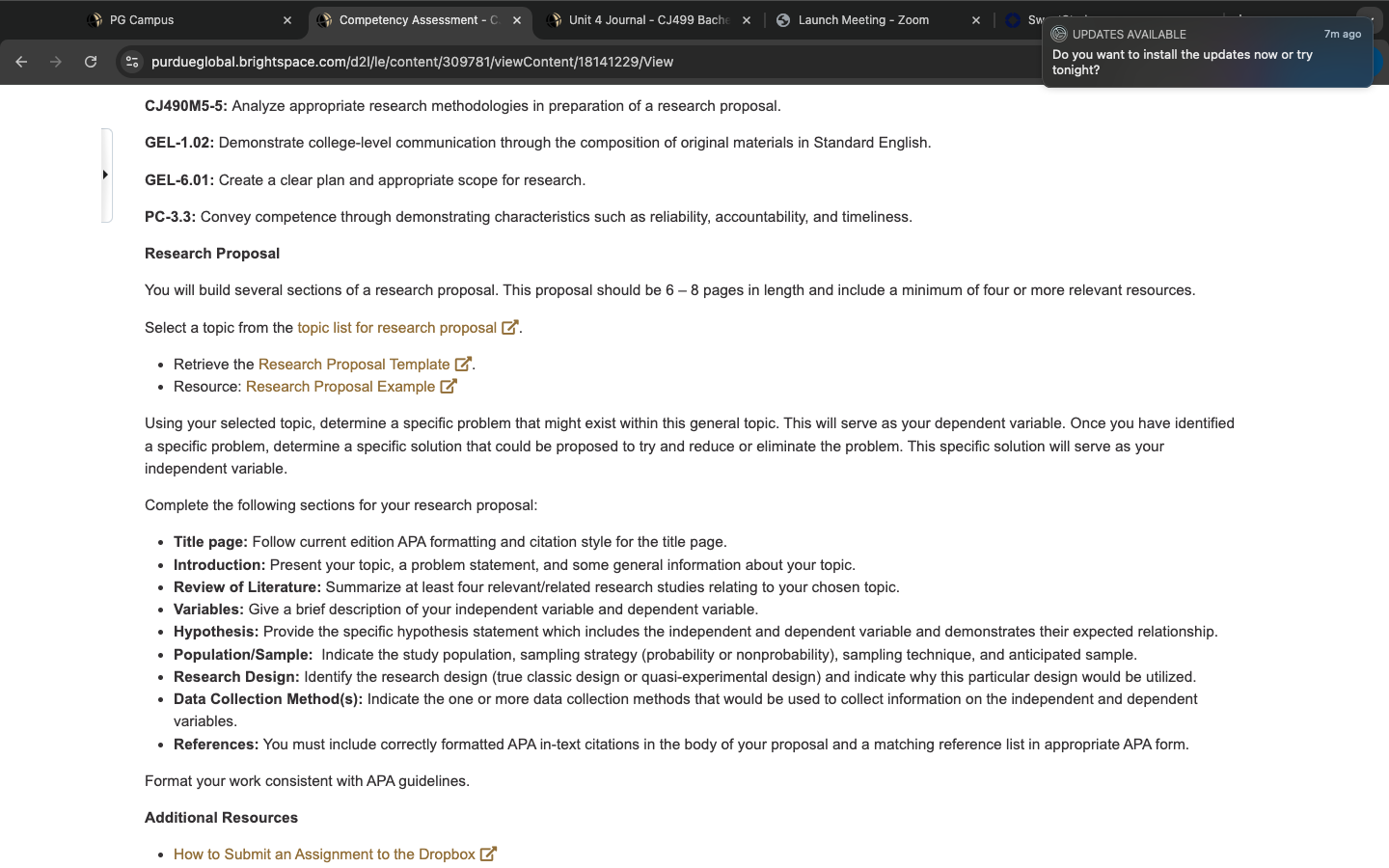Click external-link icon beside Dropbox submission link

488,854
